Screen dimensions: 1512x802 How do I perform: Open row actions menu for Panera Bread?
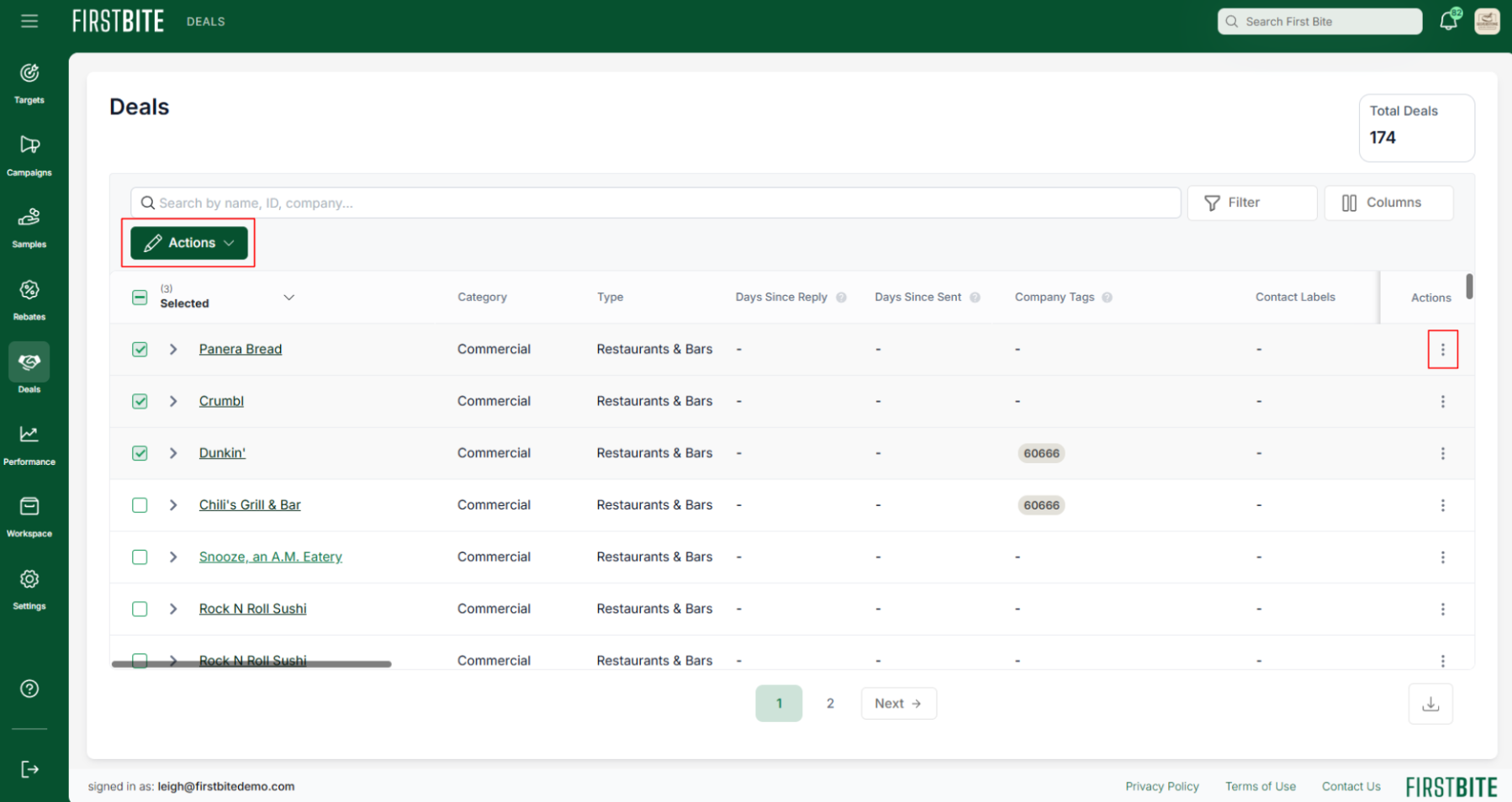pyautogui.click(x=1443, y=350)
